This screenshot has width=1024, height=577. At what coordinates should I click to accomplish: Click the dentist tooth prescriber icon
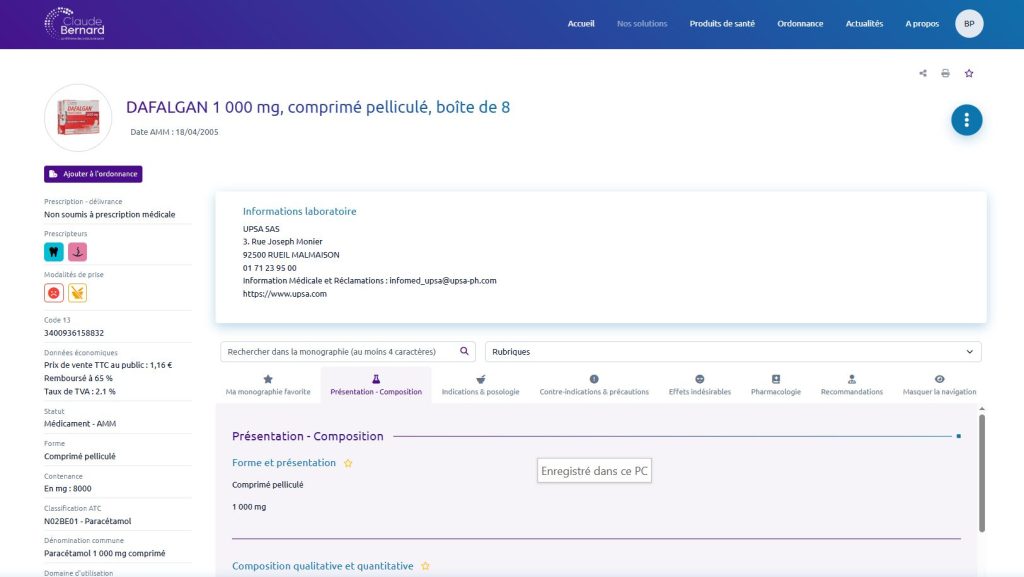53,252
